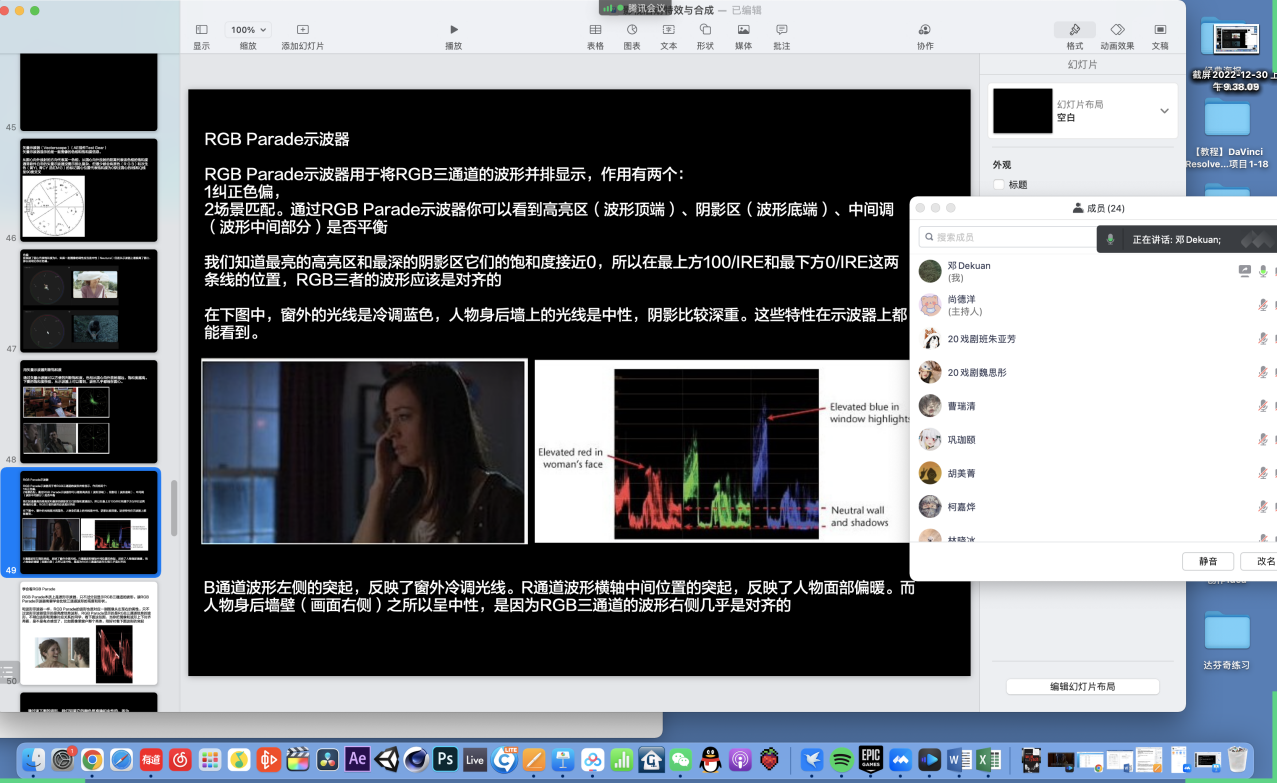Open the Chart (图表) insert tool
This screenshot has width=1277, height=783.
pyautogui.click(x=632, y=30)
